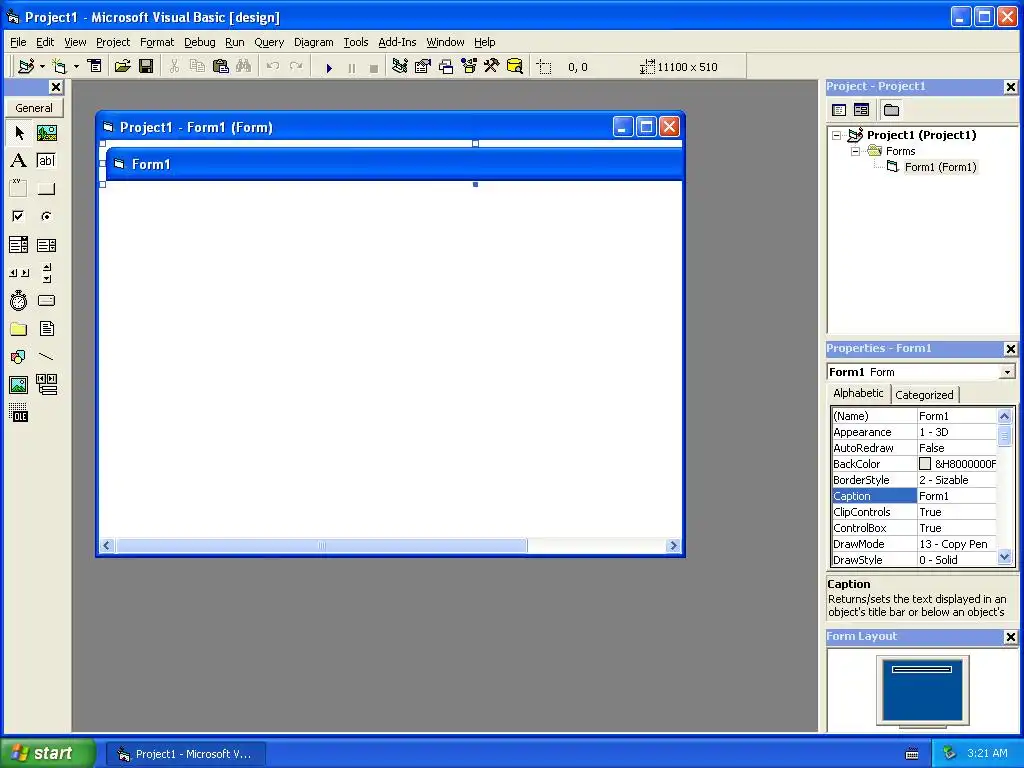Select the Shape tool
The image size is (1024, 768).
(19, 357)
